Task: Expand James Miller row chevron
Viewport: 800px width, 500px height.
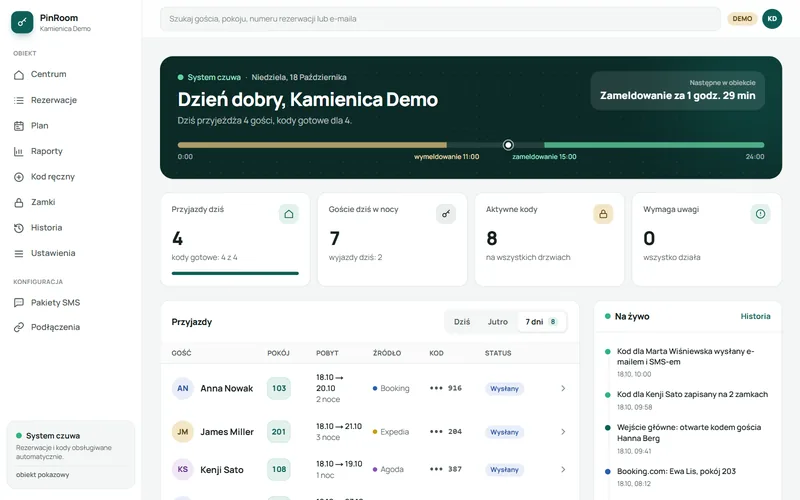Action: pos(563,432)
